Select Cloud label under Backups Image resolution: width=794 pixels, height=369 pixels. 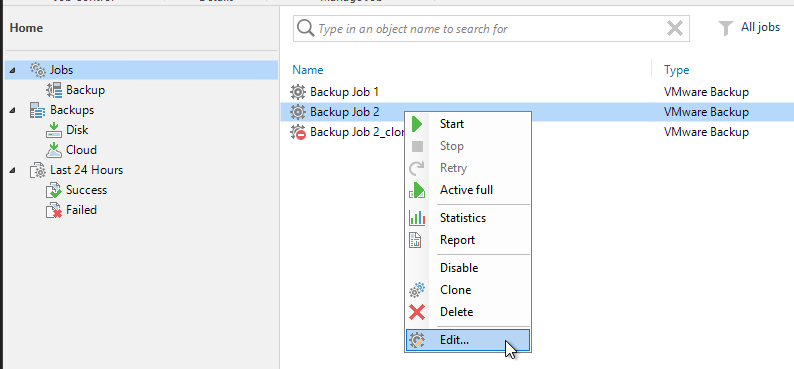81,150
